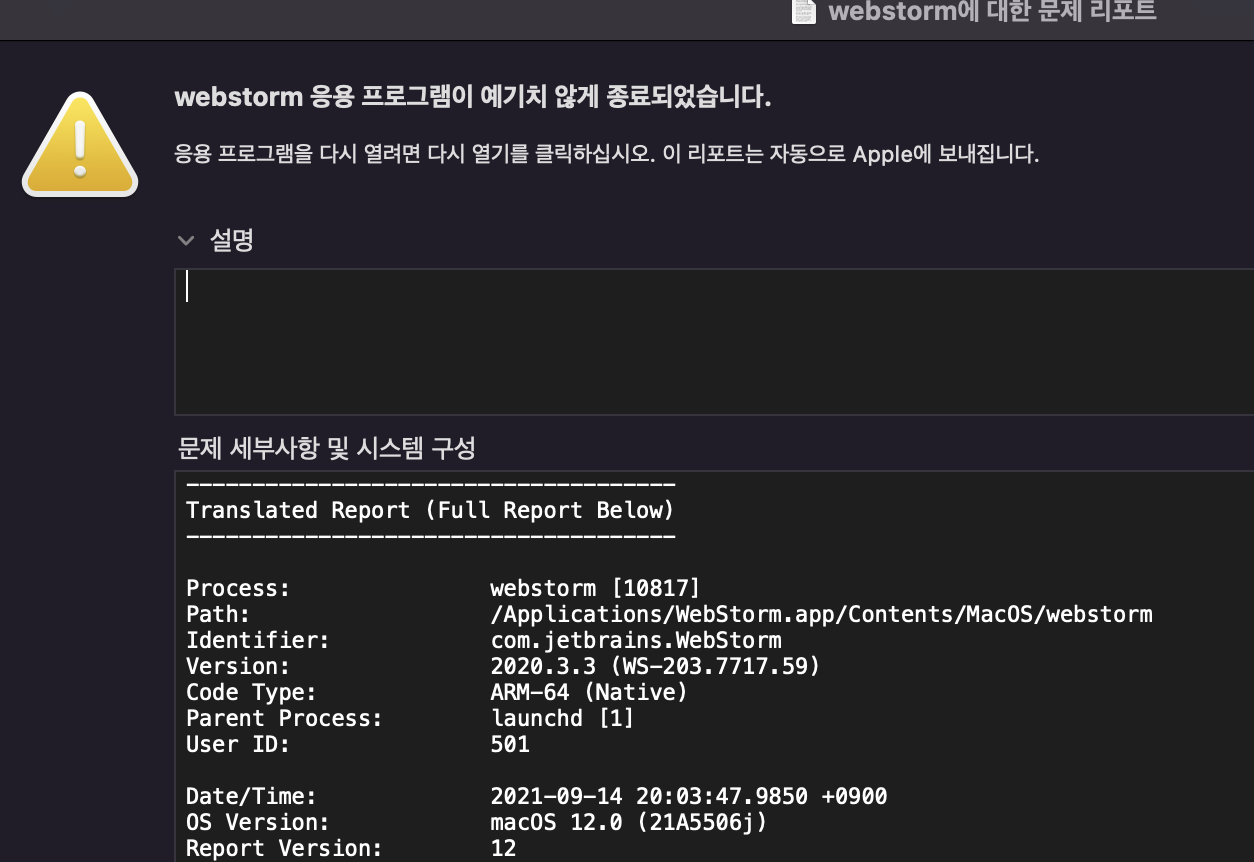Click the '문제 세부사항 및 시스템 구성' label
This screenshot has width=1254, height=862.
[x=326, y=448]
